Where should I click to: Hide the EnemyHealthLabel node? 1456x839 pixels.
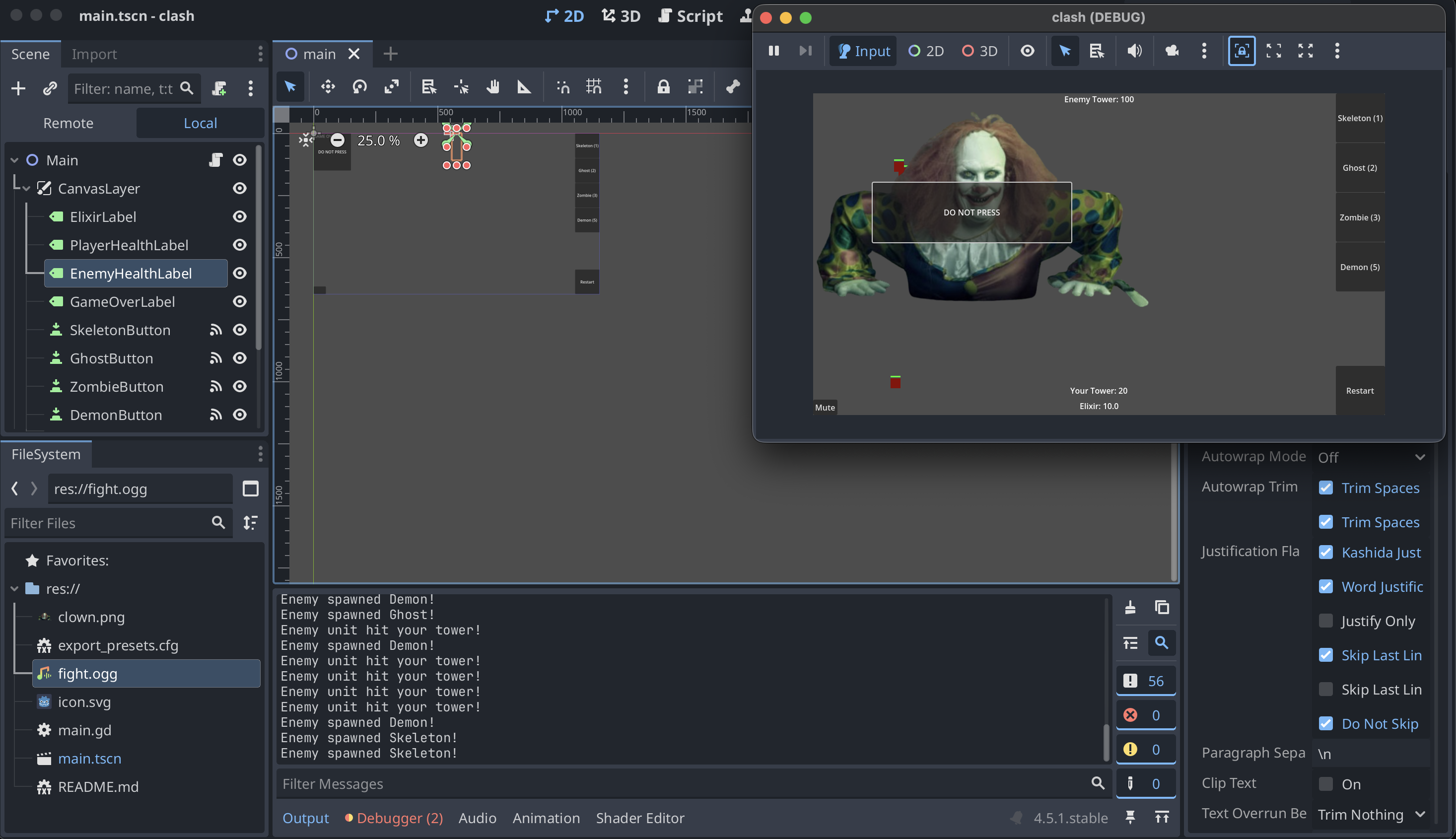tap(240, 273)
